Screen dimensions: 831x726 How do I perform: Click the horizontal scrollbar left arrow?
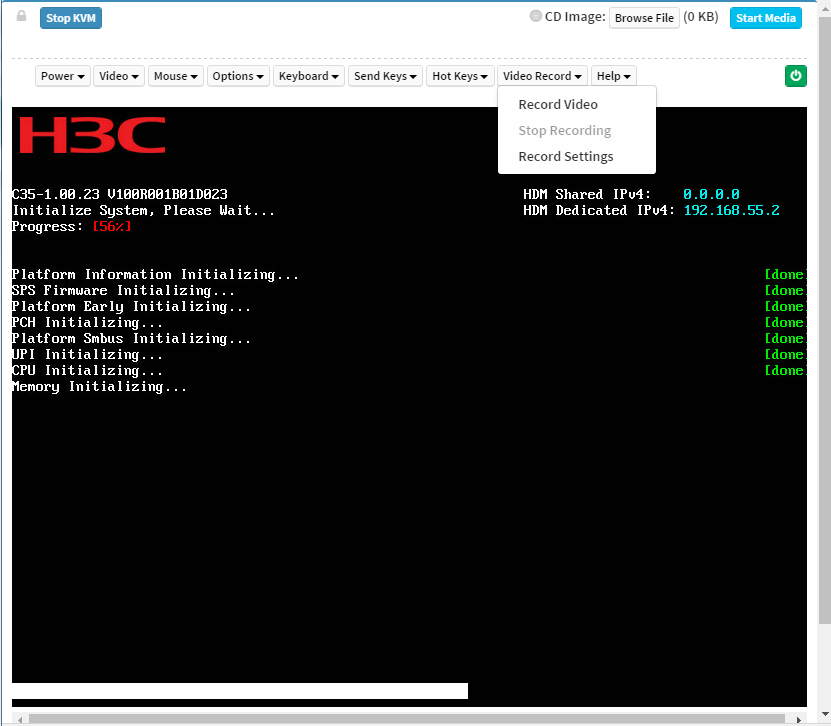point(20,720)
